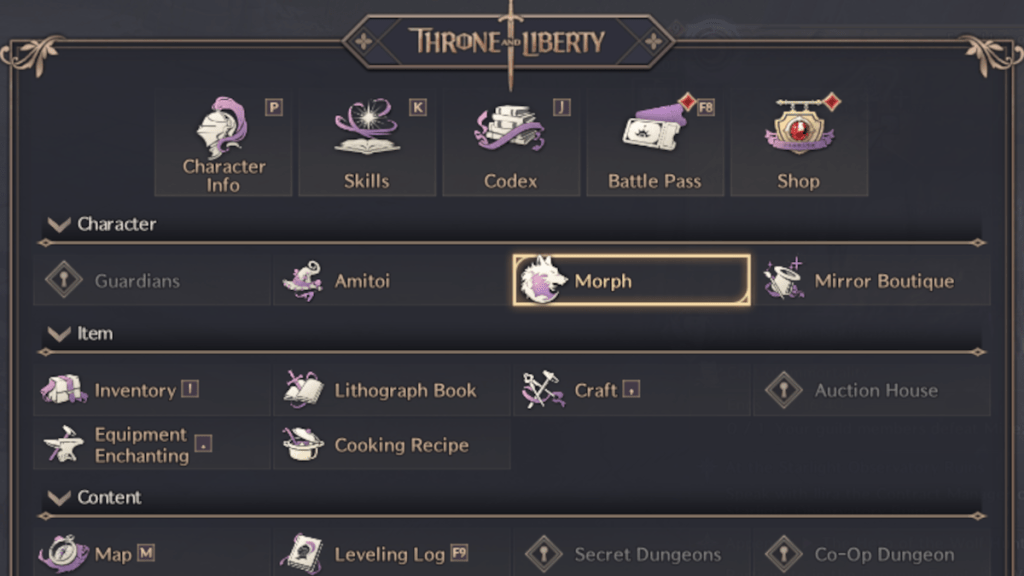Viewport: 1024px width, 576px height.
Task: Click the Inventory parcel icon
Action: [63, 390]
